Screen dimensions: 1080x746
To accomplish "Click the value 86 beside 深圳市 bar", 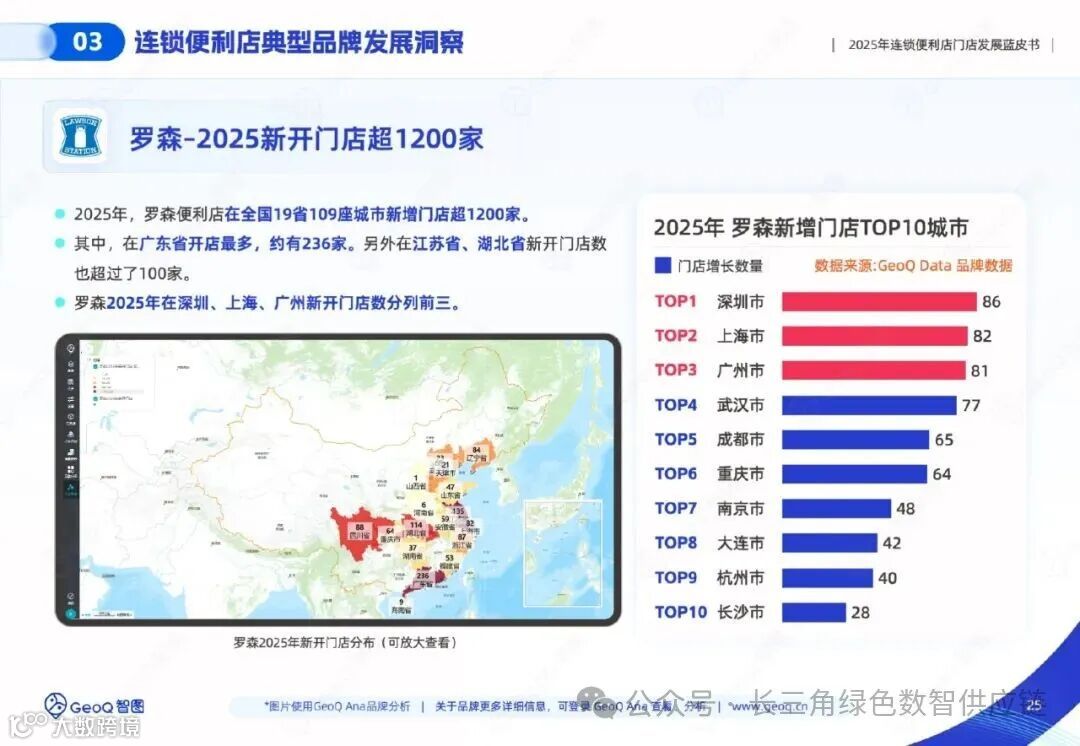I will (x=991, y=302).
